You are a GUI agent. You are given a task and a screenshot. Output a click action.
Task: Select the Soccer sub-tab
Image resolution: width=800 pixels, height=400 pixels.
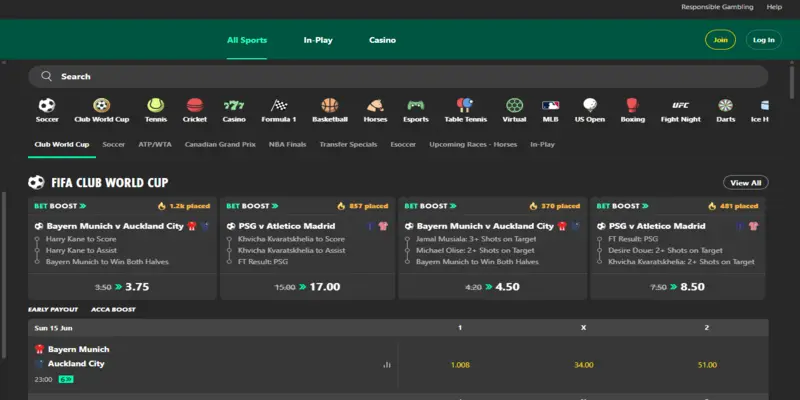click(114, 144)
